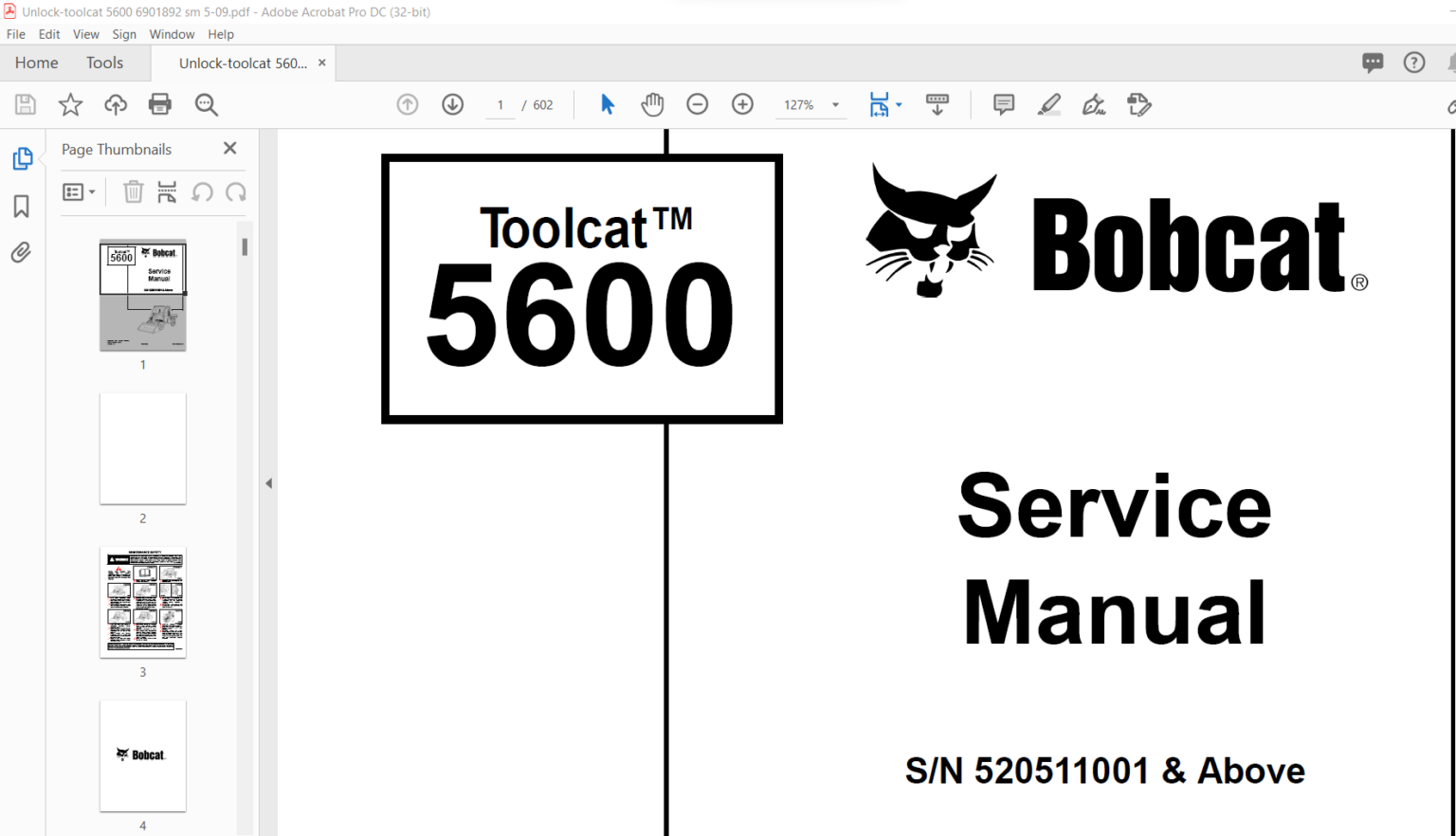This screenshot has height=836, width=1456.
Task: Collapse the navigation pane arrow
Action: pos(268,483)
